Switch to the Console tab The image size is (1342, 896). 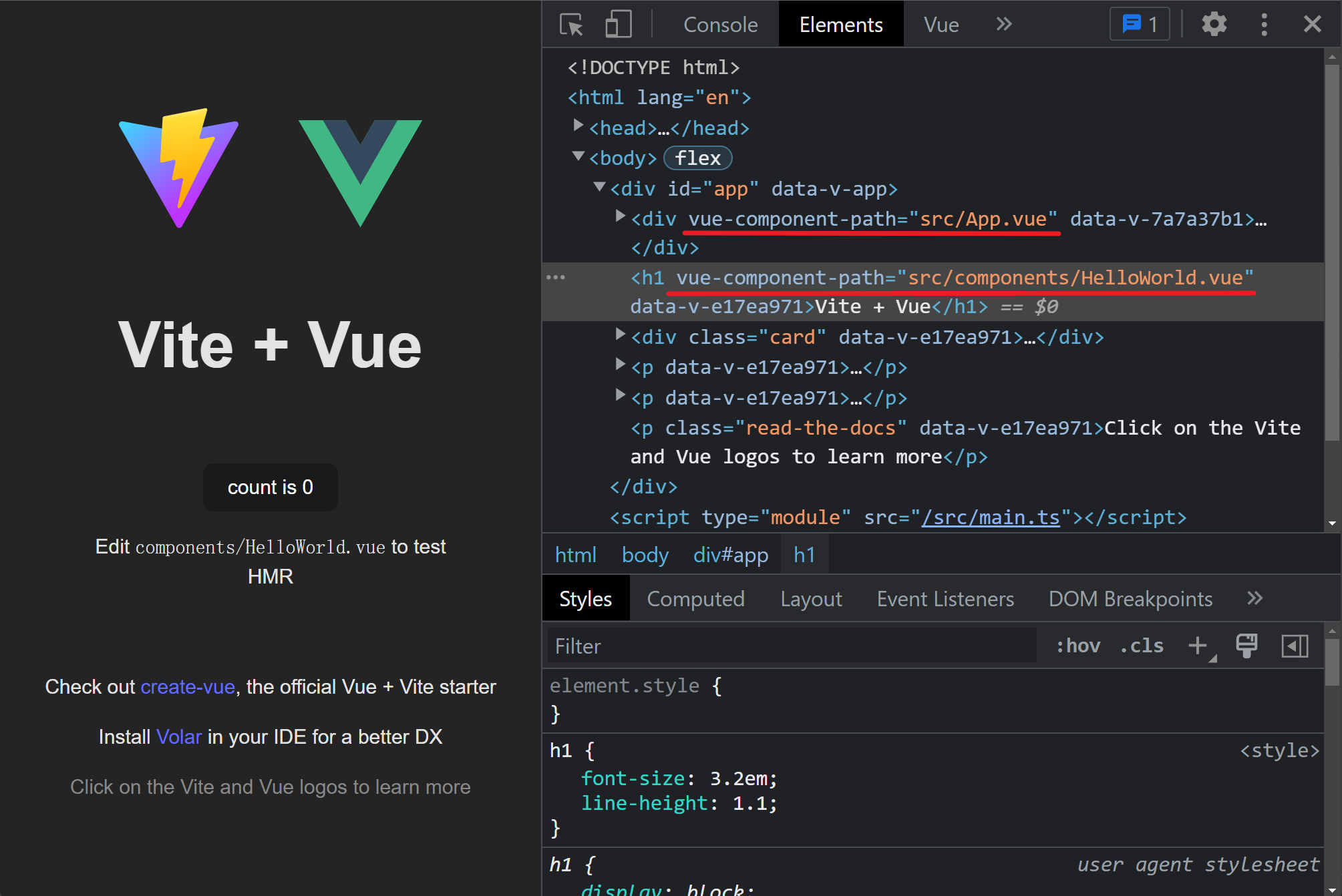[720, 25]
